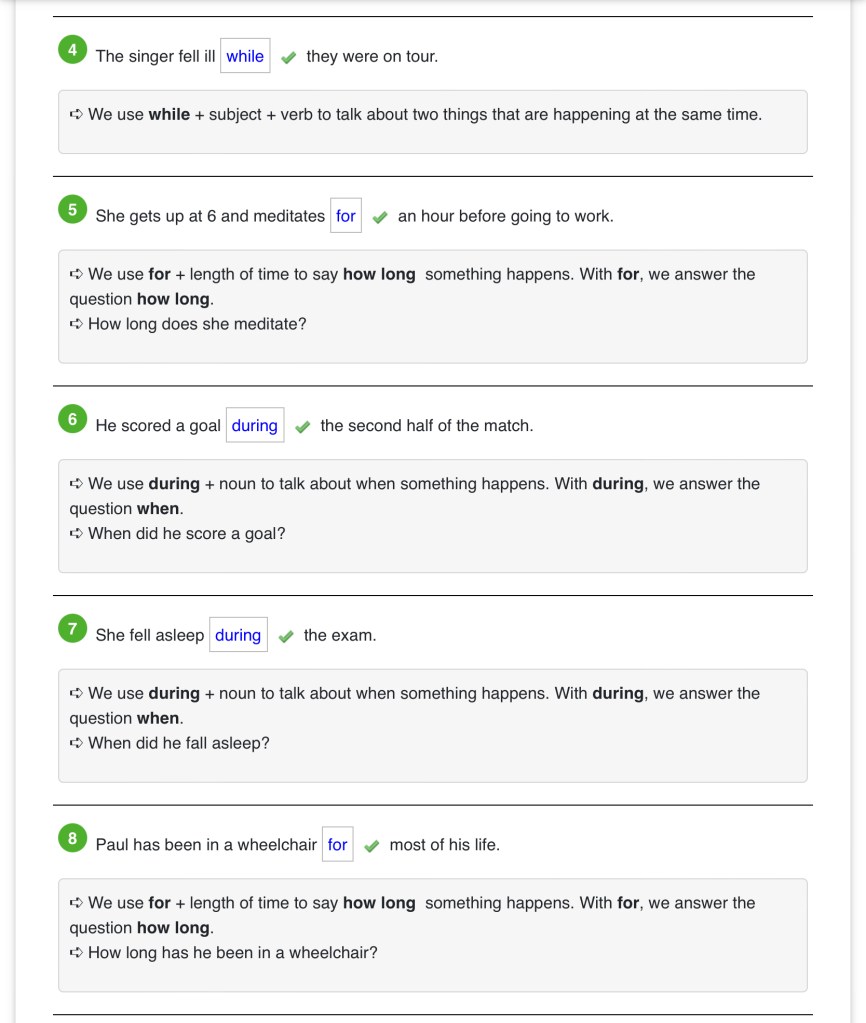Click the arrow before "How long does she meditate?"
The image size is (866, 1023).
[76, 324]
